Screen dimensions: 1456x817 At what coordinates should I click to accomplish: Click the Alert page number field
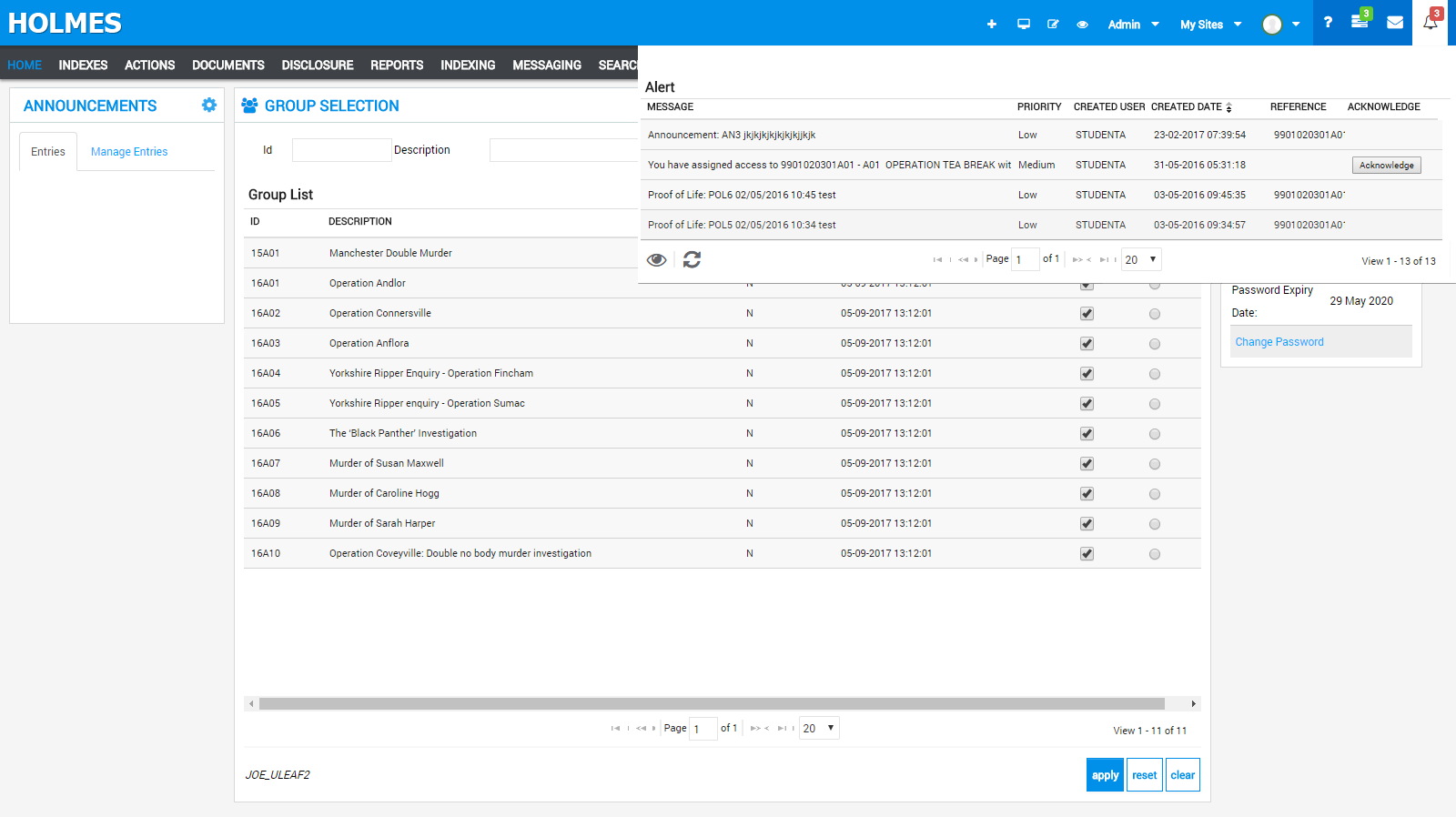point(1026,259)
